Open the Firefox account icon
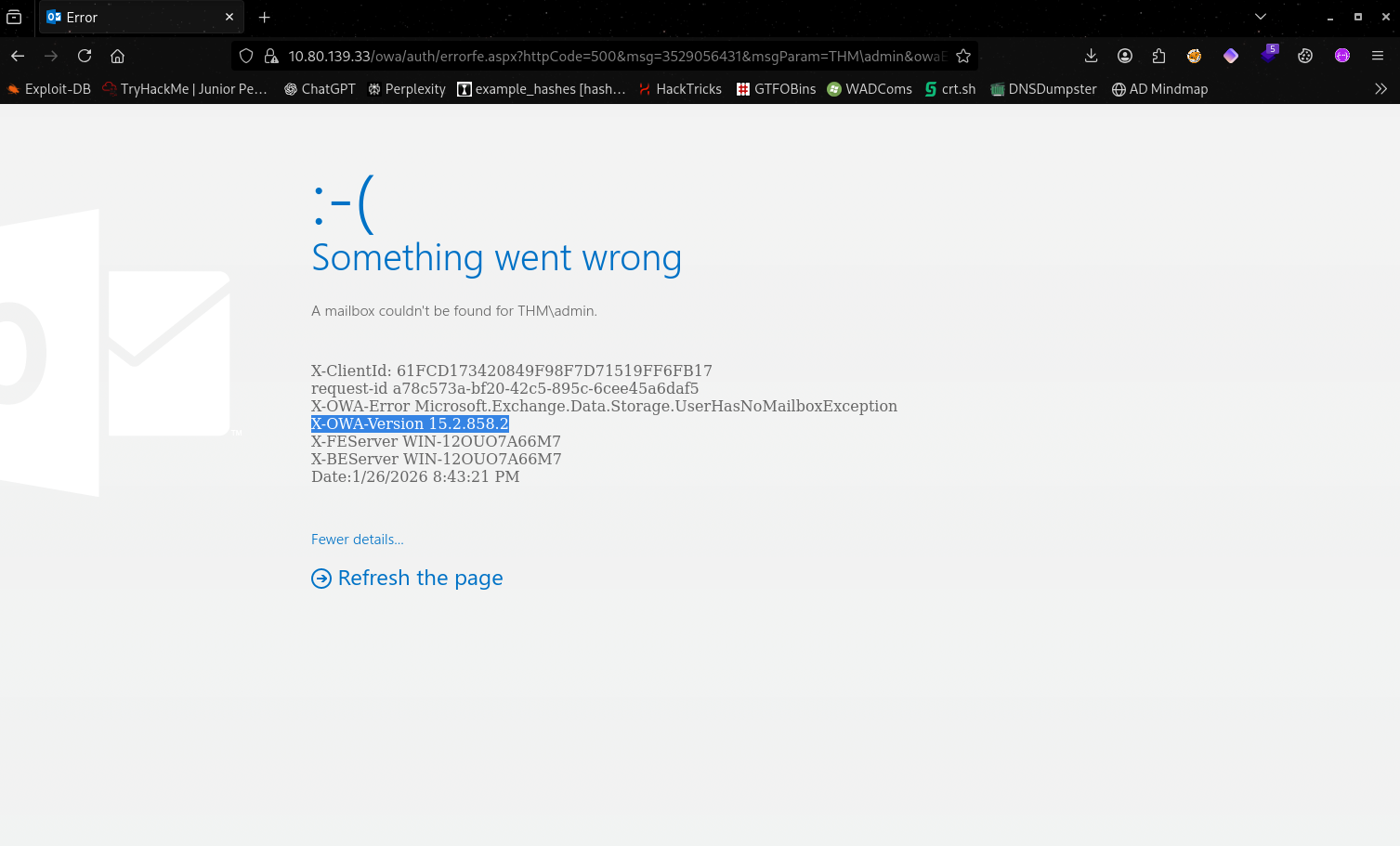The image size is (1400, 846). (1124, 56)
